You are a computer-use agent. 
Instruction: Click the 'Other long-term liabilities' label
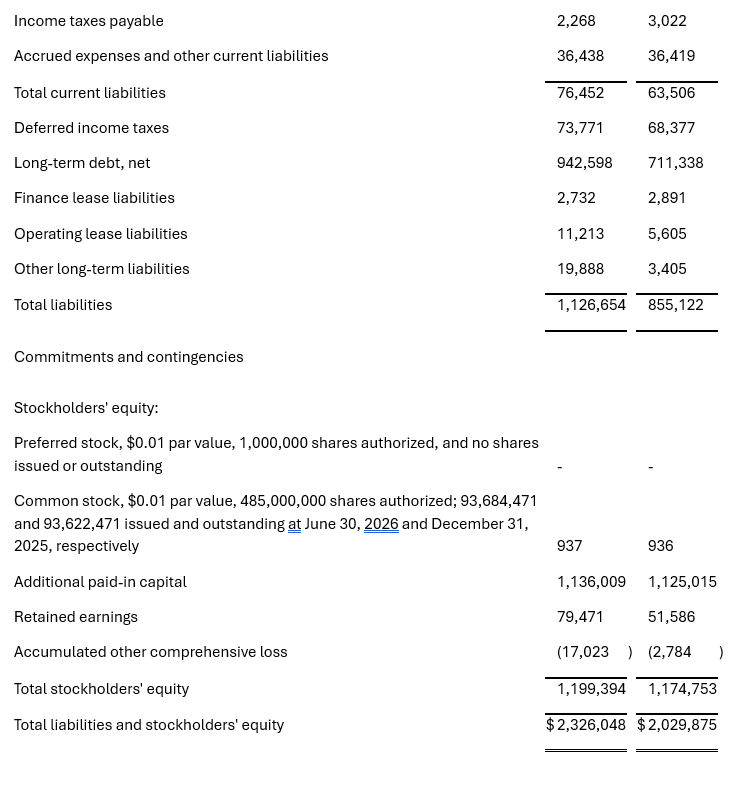(x=102, y=269)
